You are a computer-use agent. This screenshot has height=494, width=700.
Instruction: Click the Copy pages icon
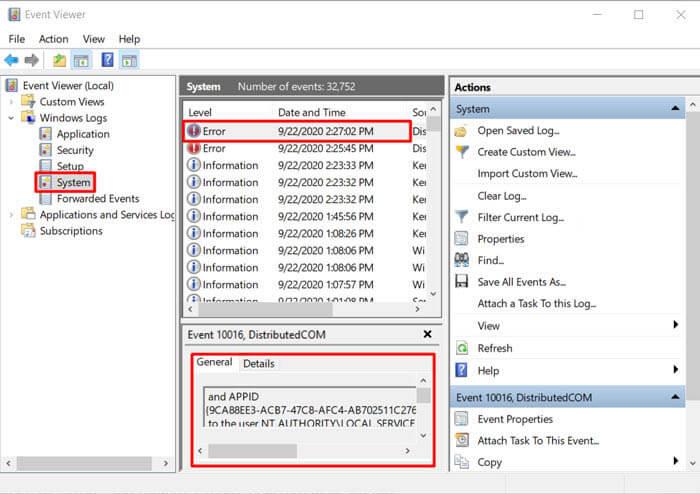(462, 462)
